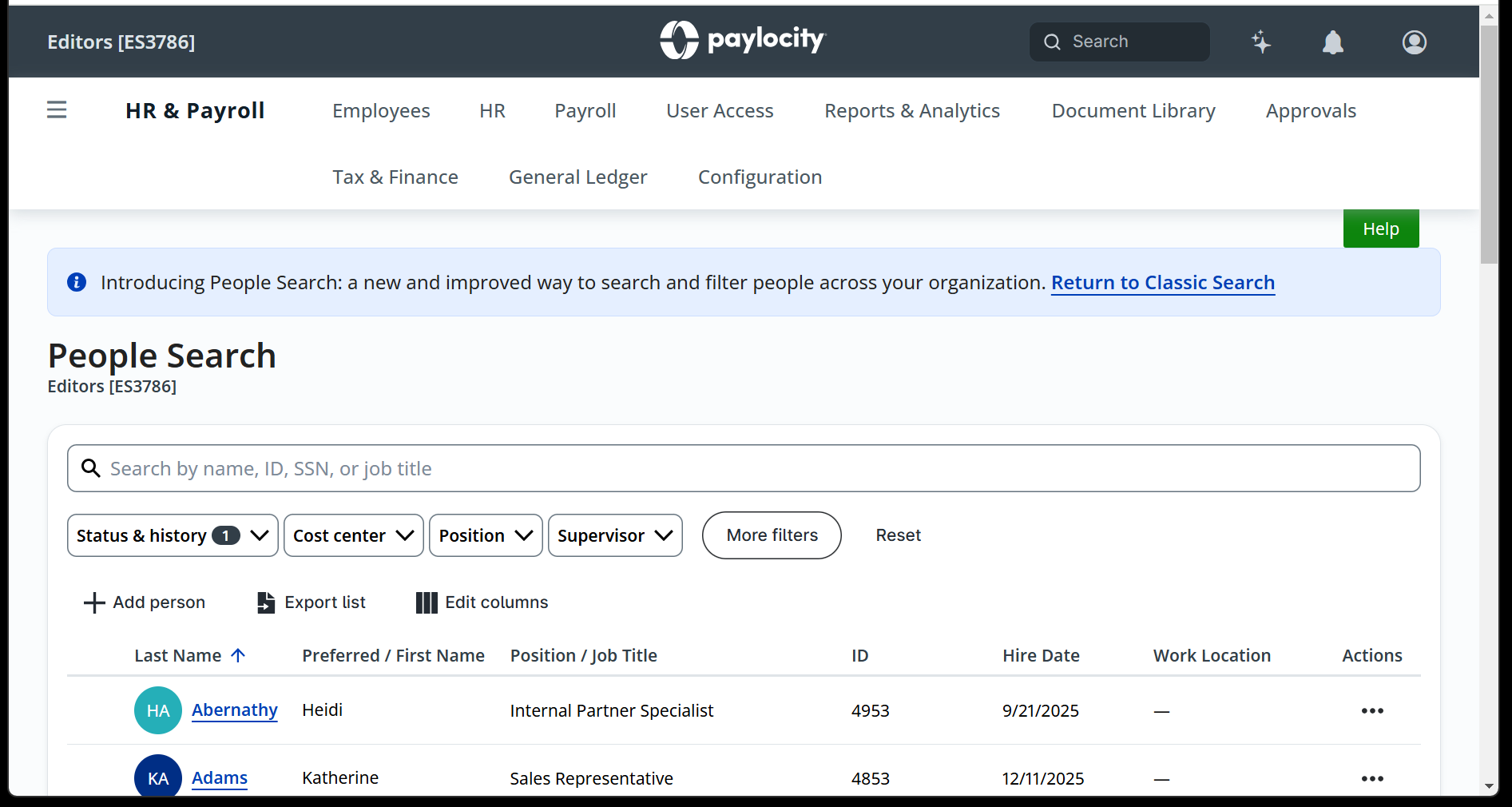Expand the Status & history filter
Screen dimensions: 1512x807
click(172, 535)
